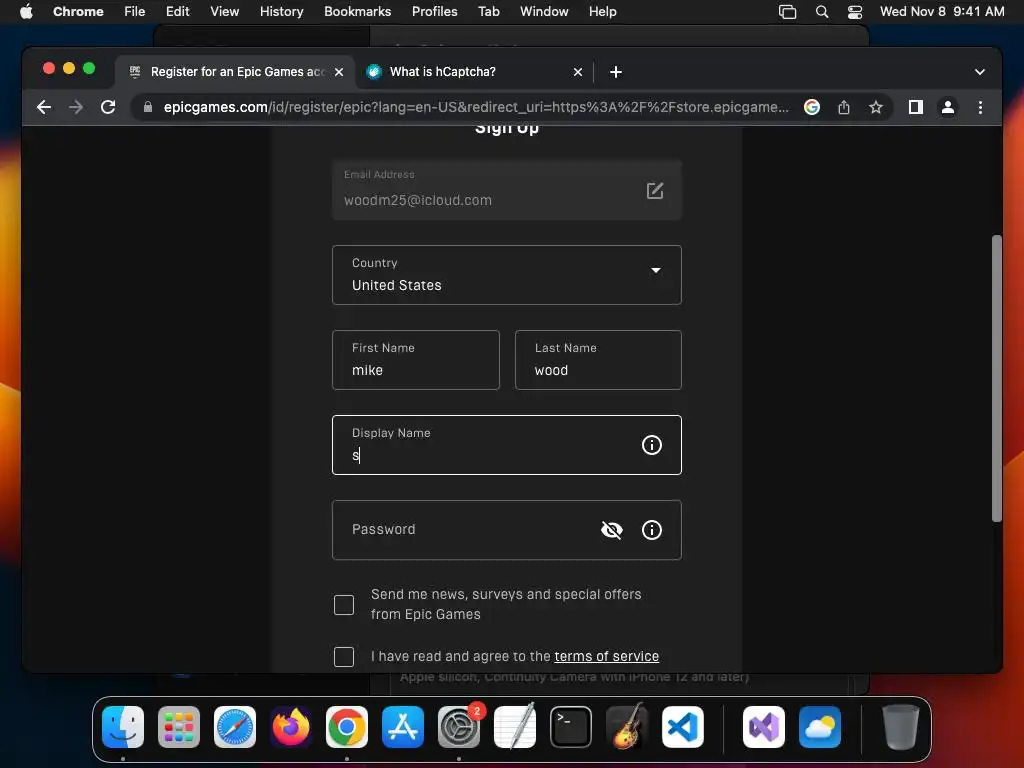
Task: Open the terms of service link
Action: pos(607,656)
